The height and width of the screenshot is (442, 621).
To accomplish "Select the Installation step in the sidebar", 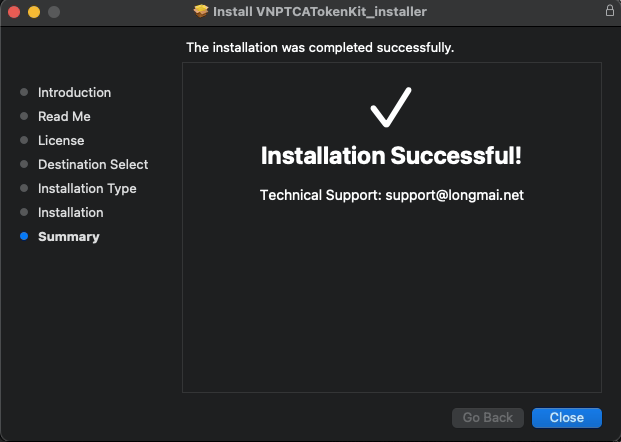I will tap(70, 213).
